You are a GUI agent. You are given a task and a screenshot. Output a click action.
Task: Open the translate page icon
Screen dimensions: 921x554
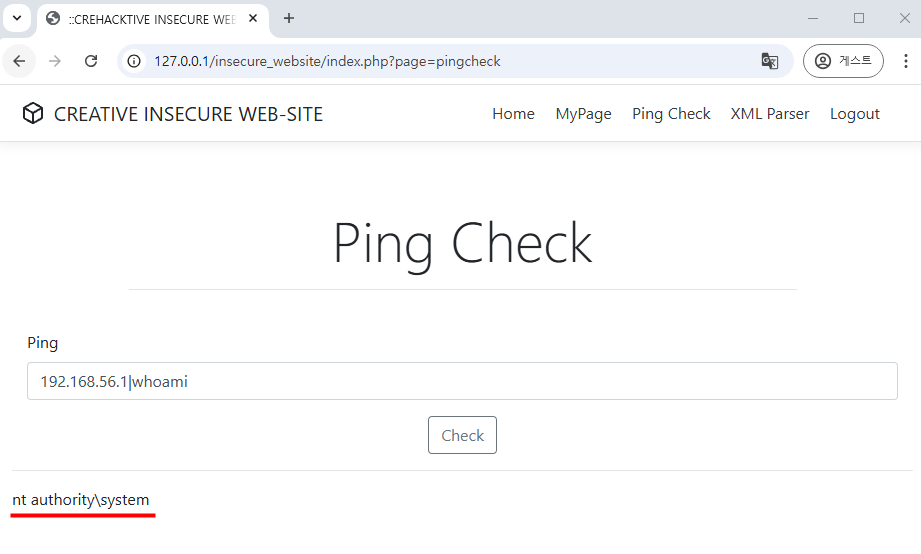(769, 61)
